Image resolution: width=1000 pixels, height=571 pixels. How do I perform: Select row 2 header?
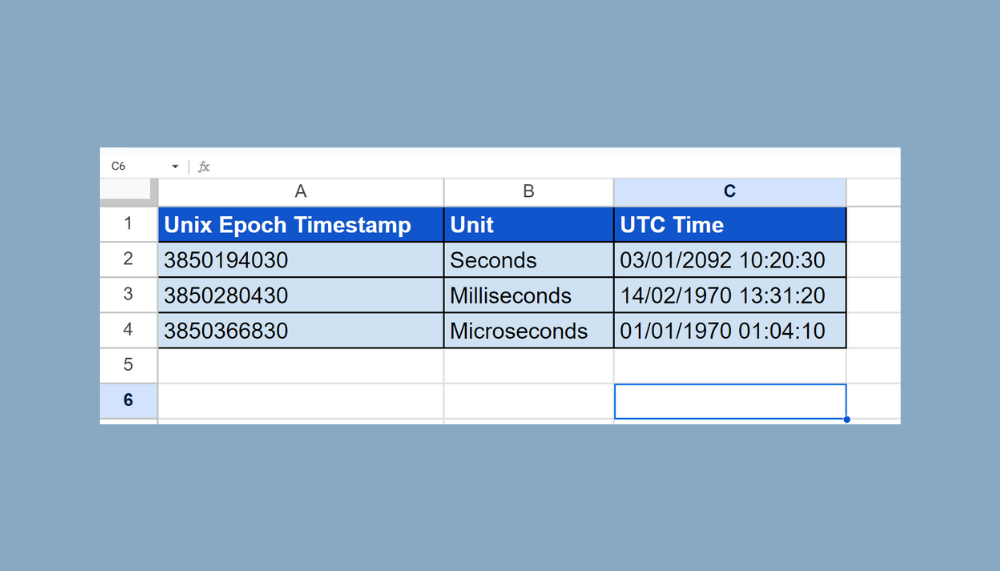(x=128, y=260)
